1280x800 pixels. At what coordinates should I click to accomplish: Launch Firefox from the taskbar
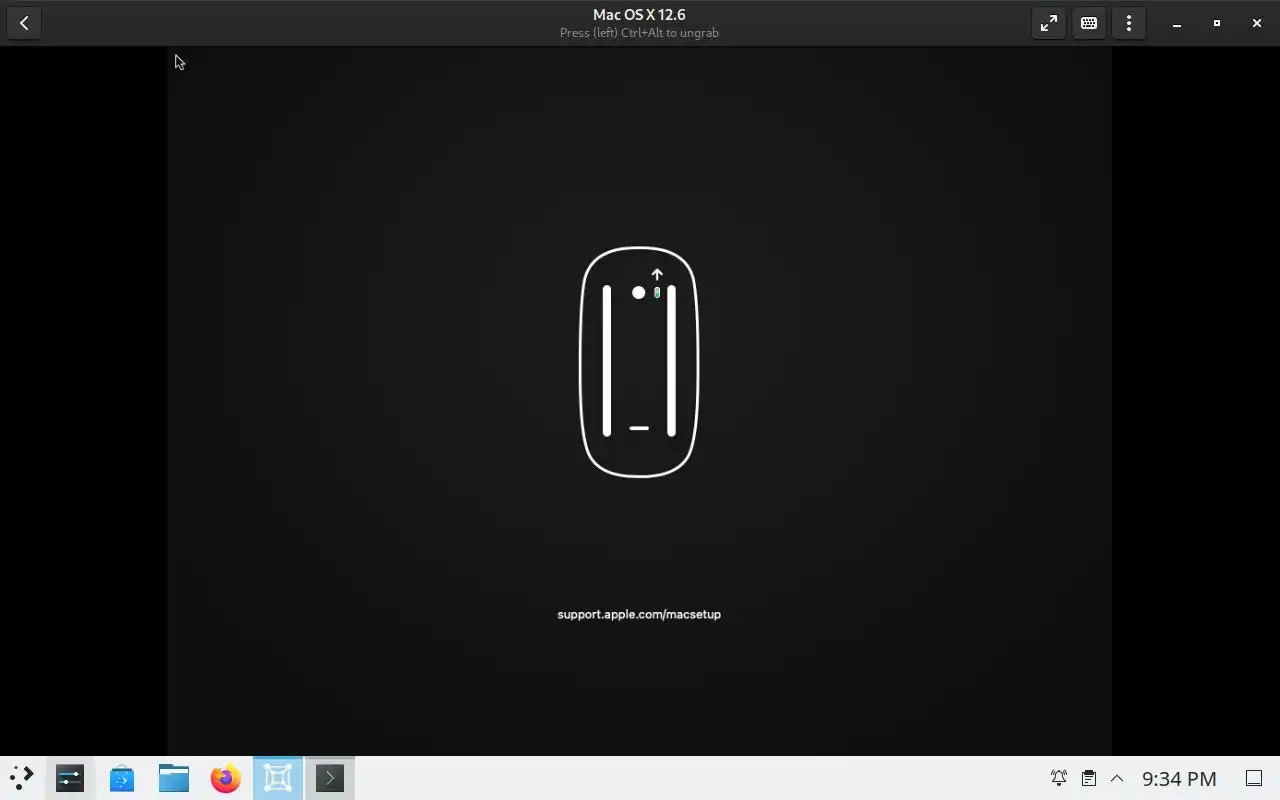(226, 778)
